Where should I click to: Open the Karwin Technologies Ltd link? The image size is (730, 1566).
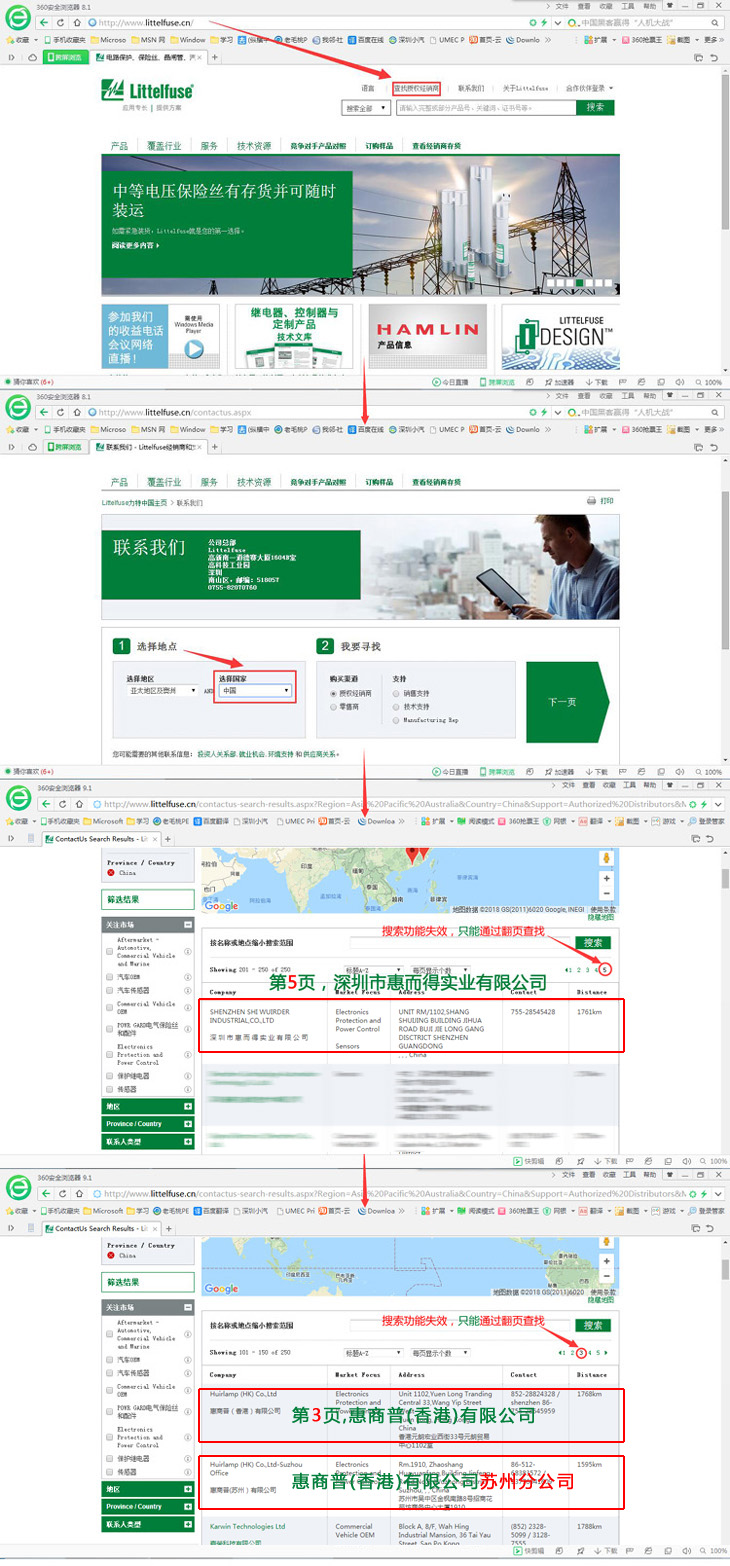click(x=248, y=1527)
